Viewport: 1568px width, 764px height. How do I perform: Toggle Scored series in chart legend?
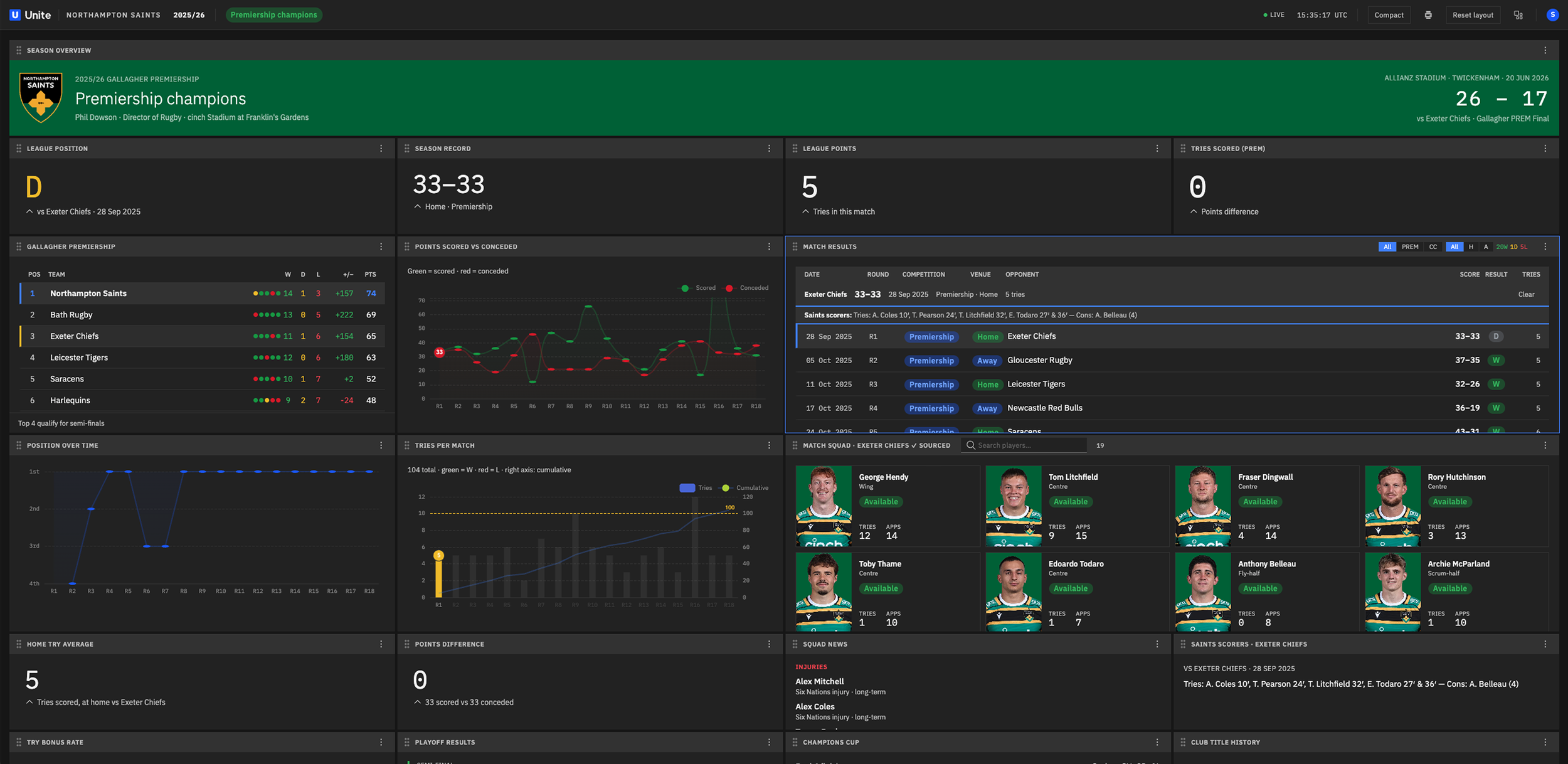(x=698, y=288)
